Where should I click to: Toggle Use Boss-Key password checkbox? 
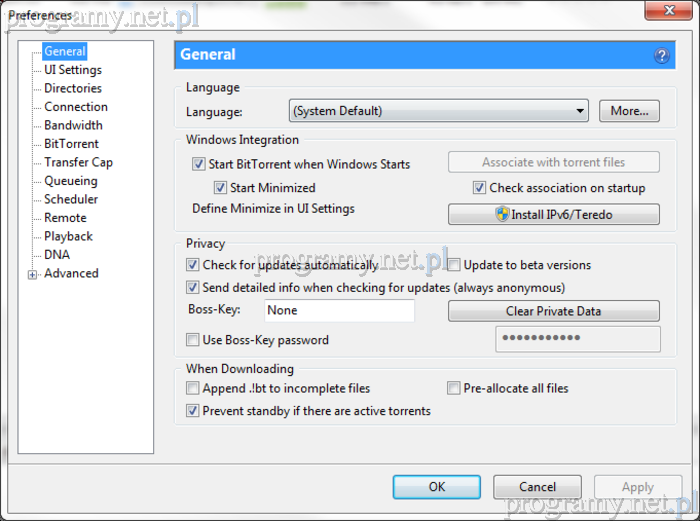coord(193,340)
